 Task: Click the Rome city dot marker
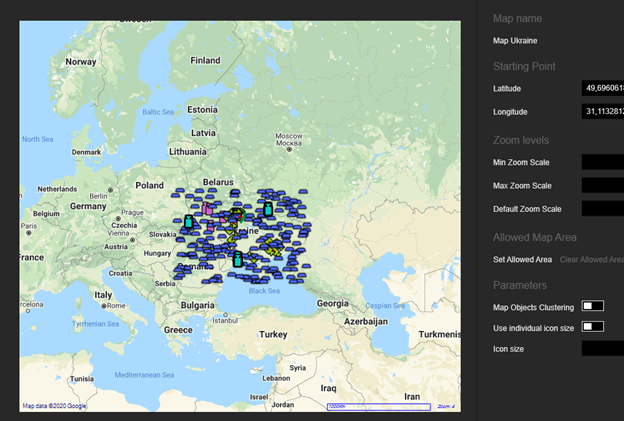104,306
